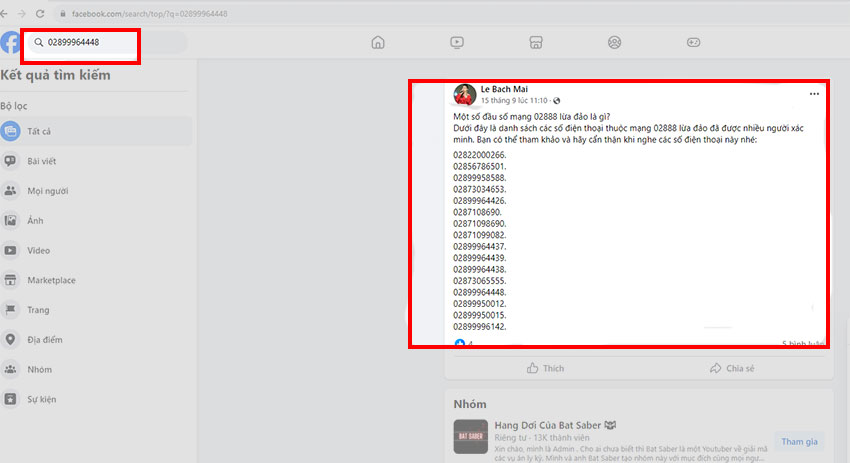Screen dimensions: 850x463
Task: Click the Tất cả filter icon
Action: pyautogui.click(x=10, y=131)
